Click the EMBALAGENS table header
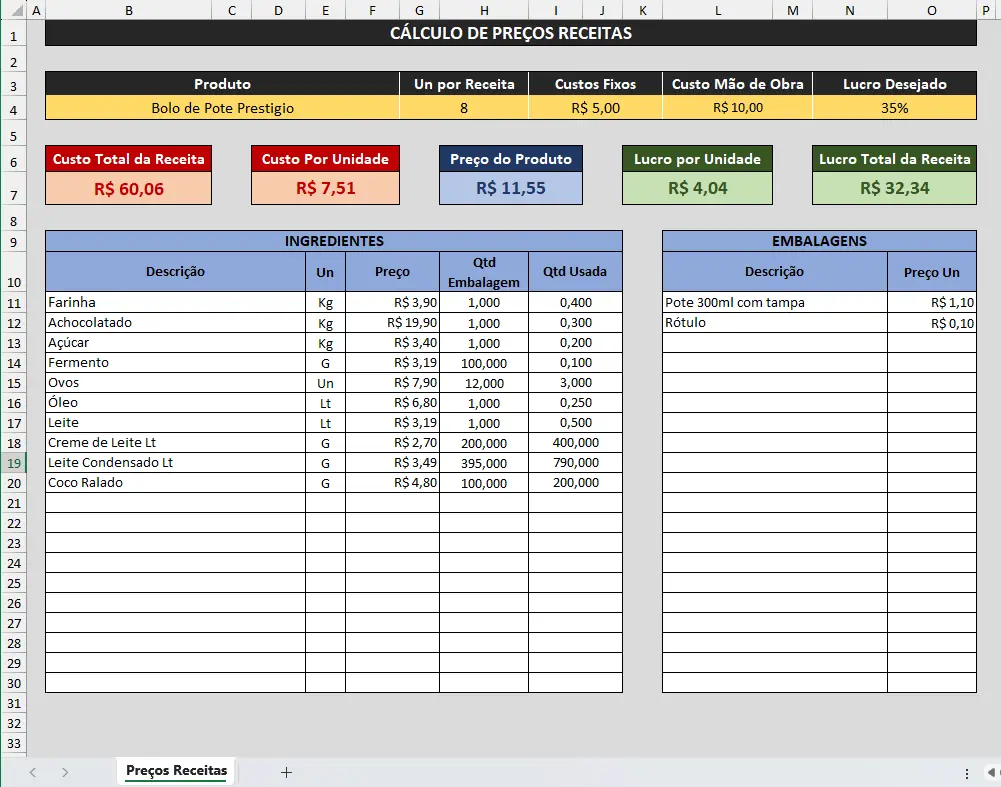Image resolution: width=1001 pixels, height=787 pixels. pyautogui.click(x=819, y=241)
